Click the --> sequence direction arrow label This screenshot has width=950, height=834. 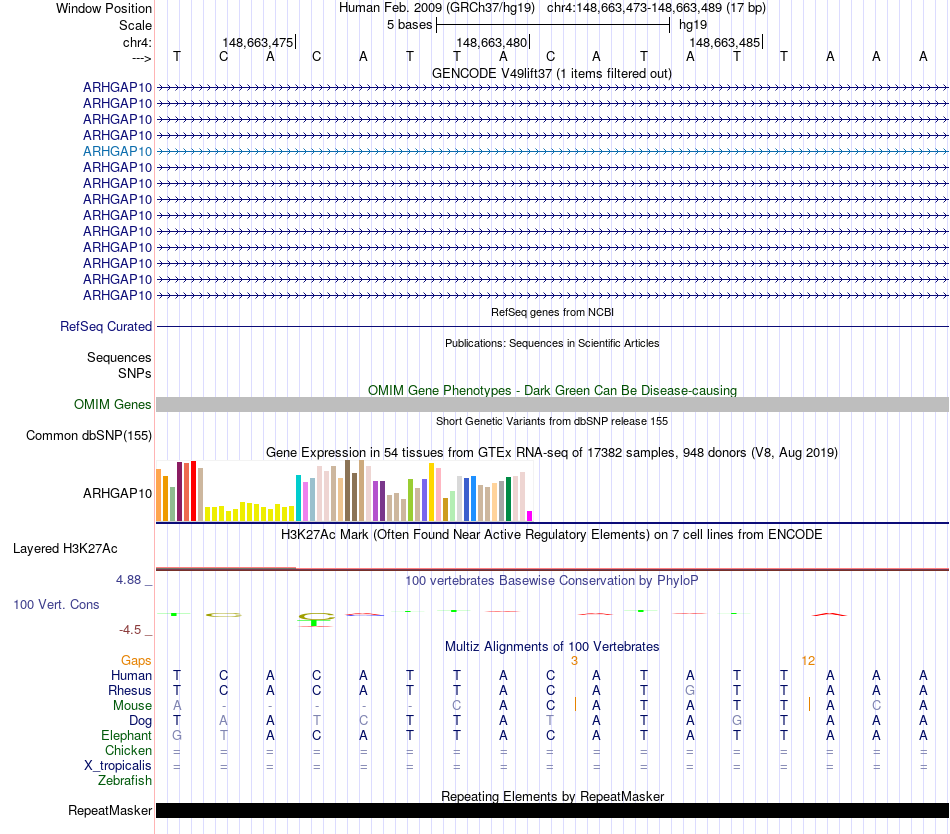tap(142, 58)
